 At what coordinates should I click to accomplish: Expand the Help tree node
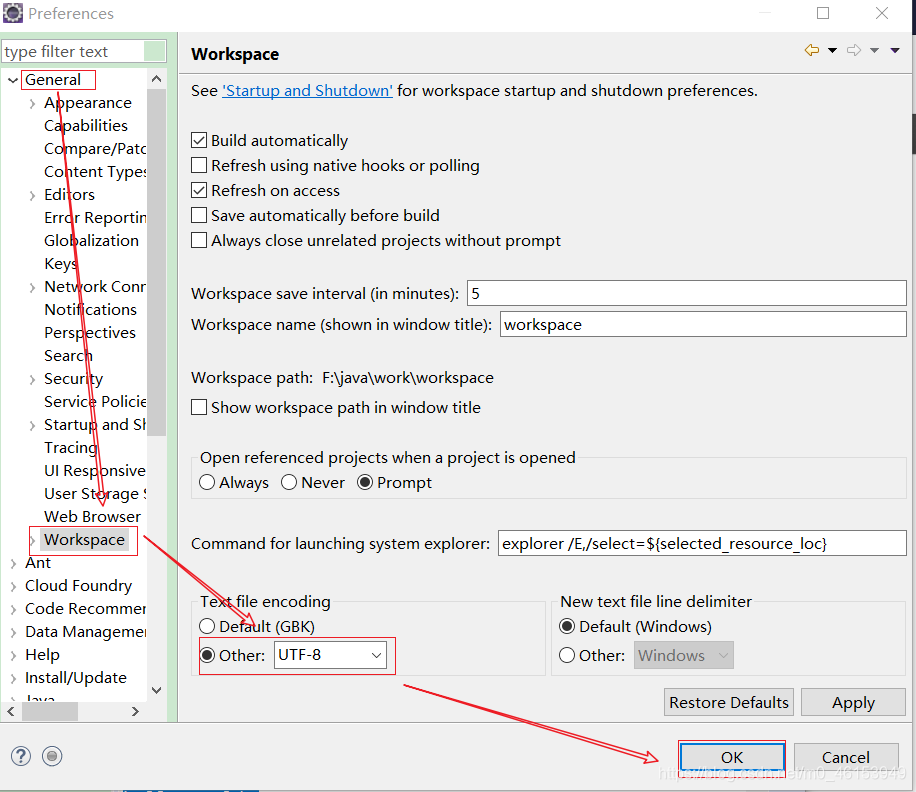coord(13,655)
